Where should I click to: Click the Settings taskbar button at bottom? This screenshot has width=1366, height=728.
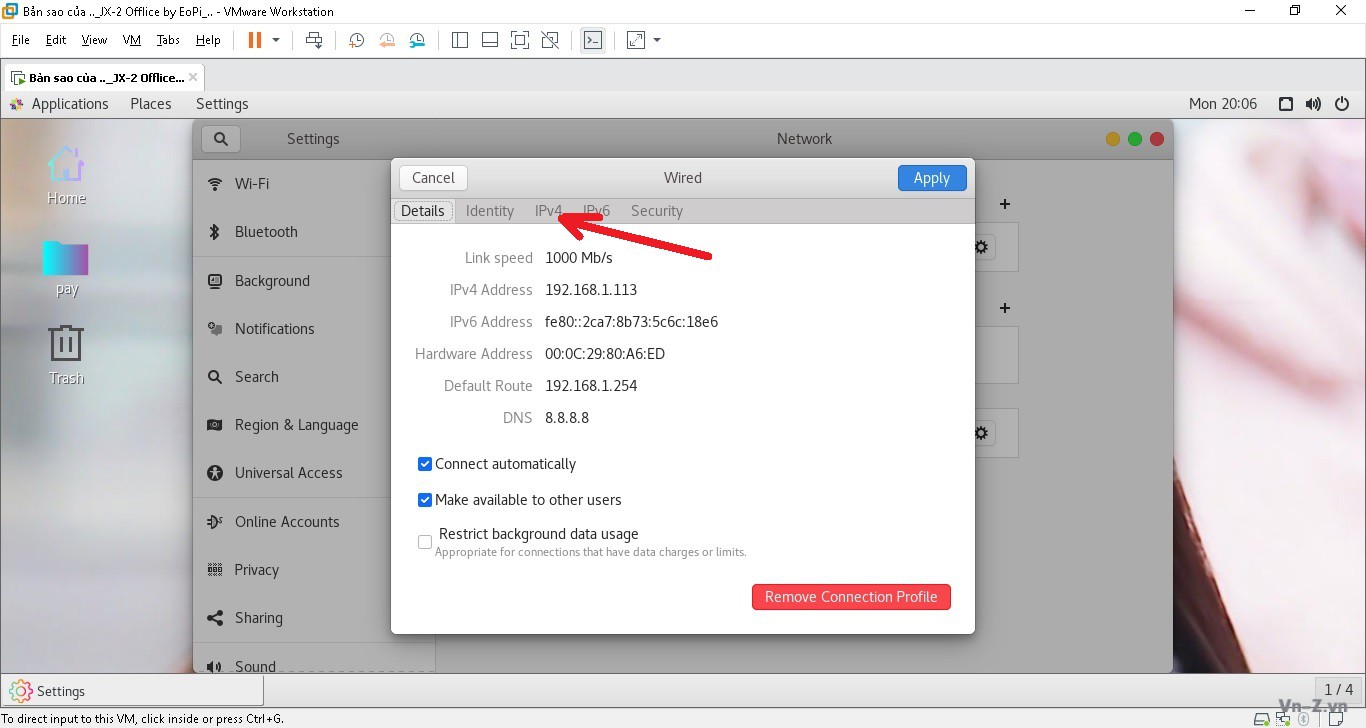(x=132, y=691)
